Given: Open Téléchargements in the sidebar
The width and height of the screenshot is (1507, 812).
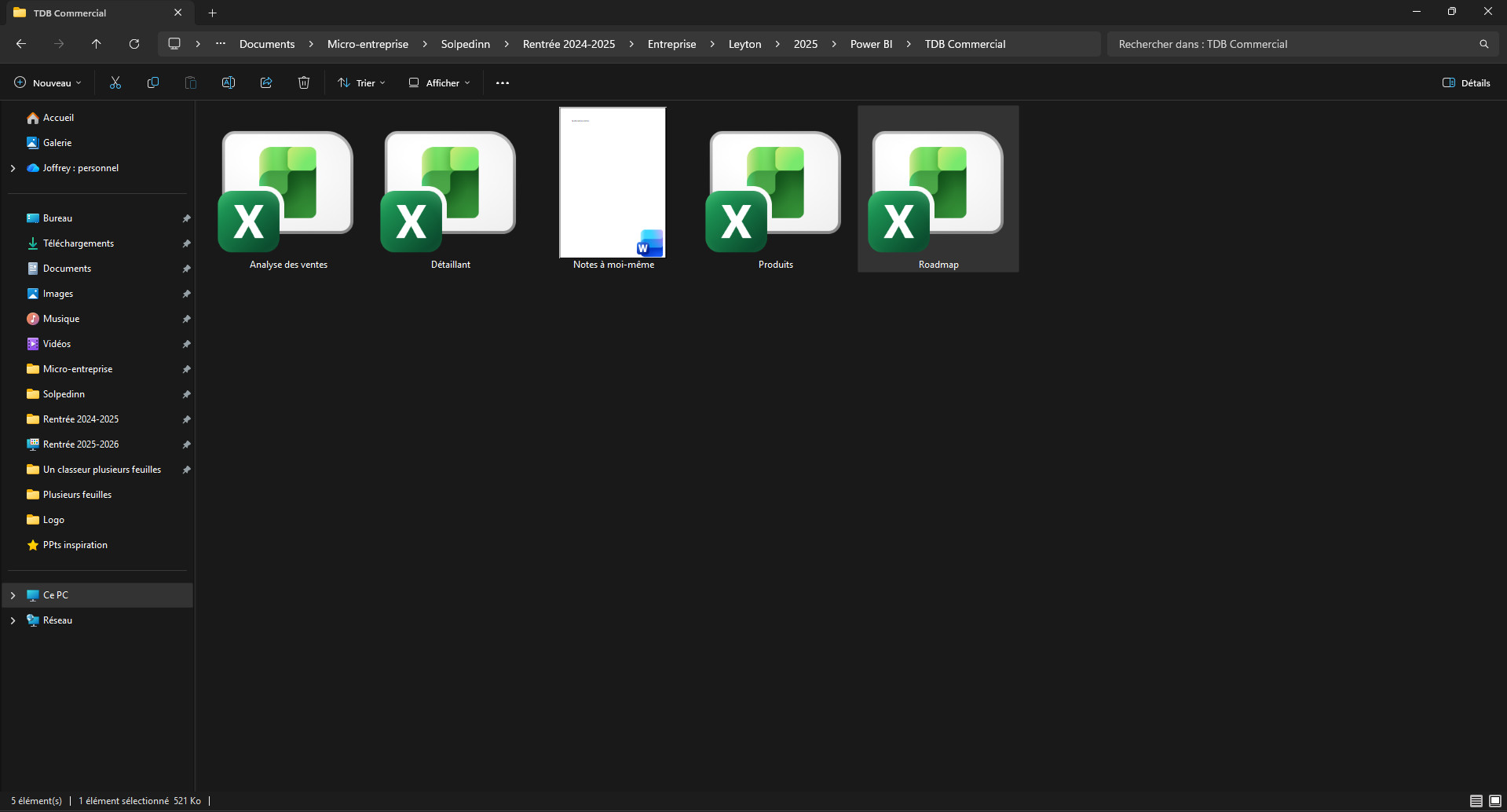Looking at the screenshot, I should click(x=78, y=243).
